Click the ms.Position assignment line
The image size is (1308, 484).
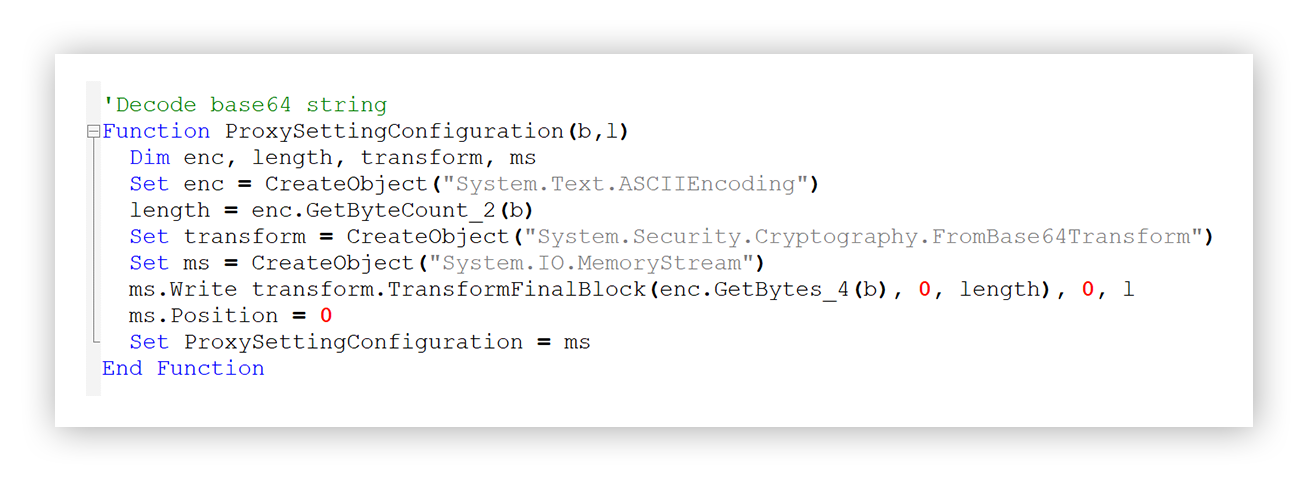(x=231, y=316)
